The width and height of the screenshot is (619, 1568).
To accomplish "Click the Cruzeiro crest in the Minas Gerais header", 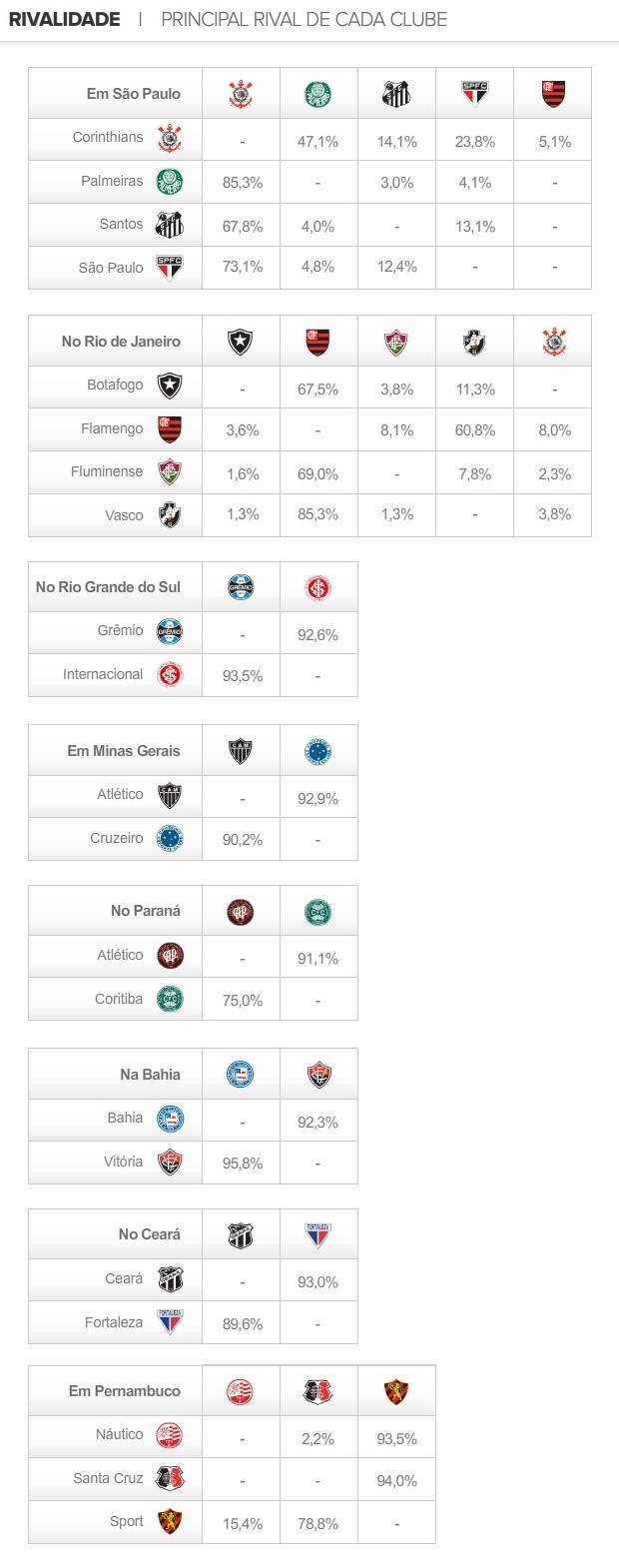I will pos(318,751).
